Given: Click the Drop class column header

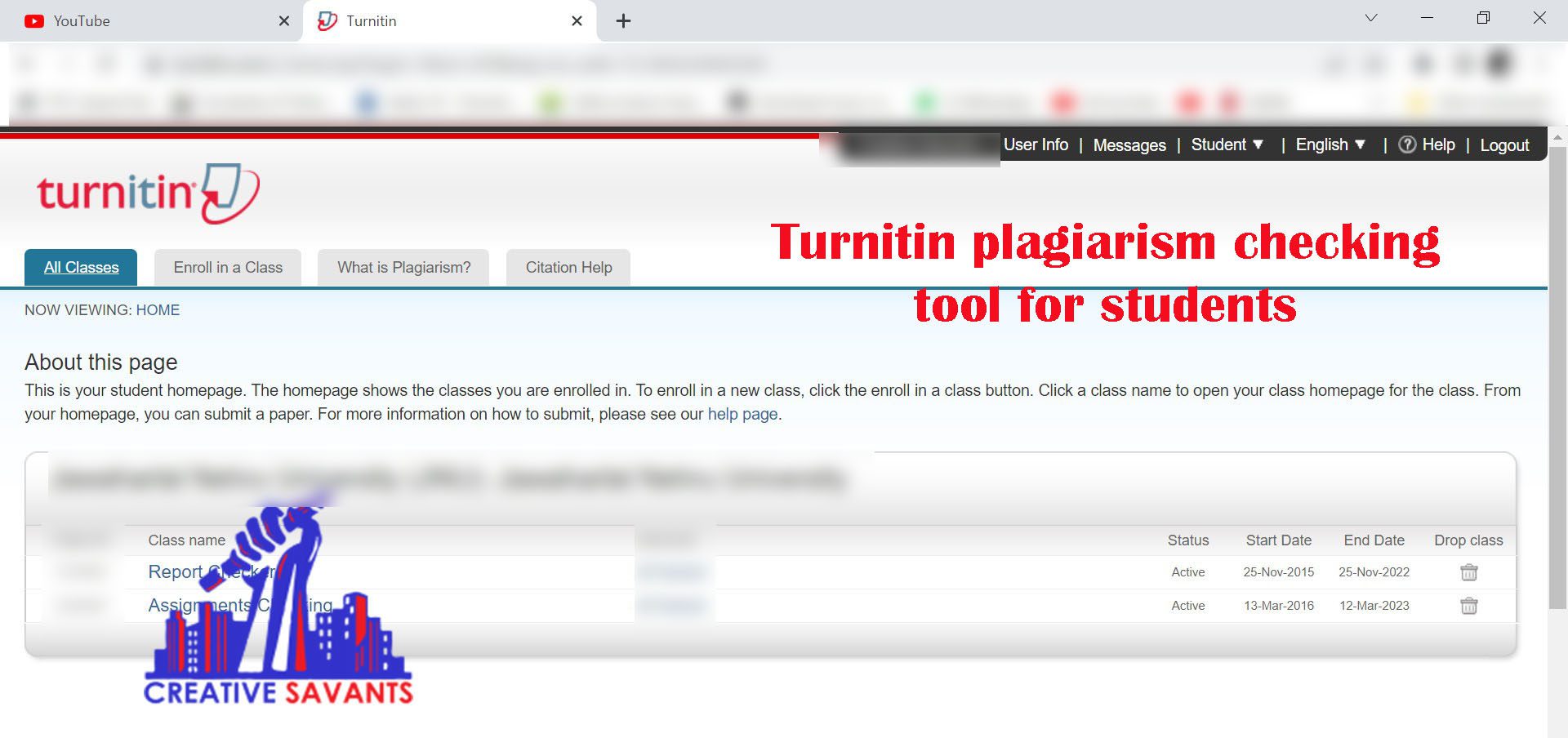Looking at the screenshot, I should pos(1468,540).
